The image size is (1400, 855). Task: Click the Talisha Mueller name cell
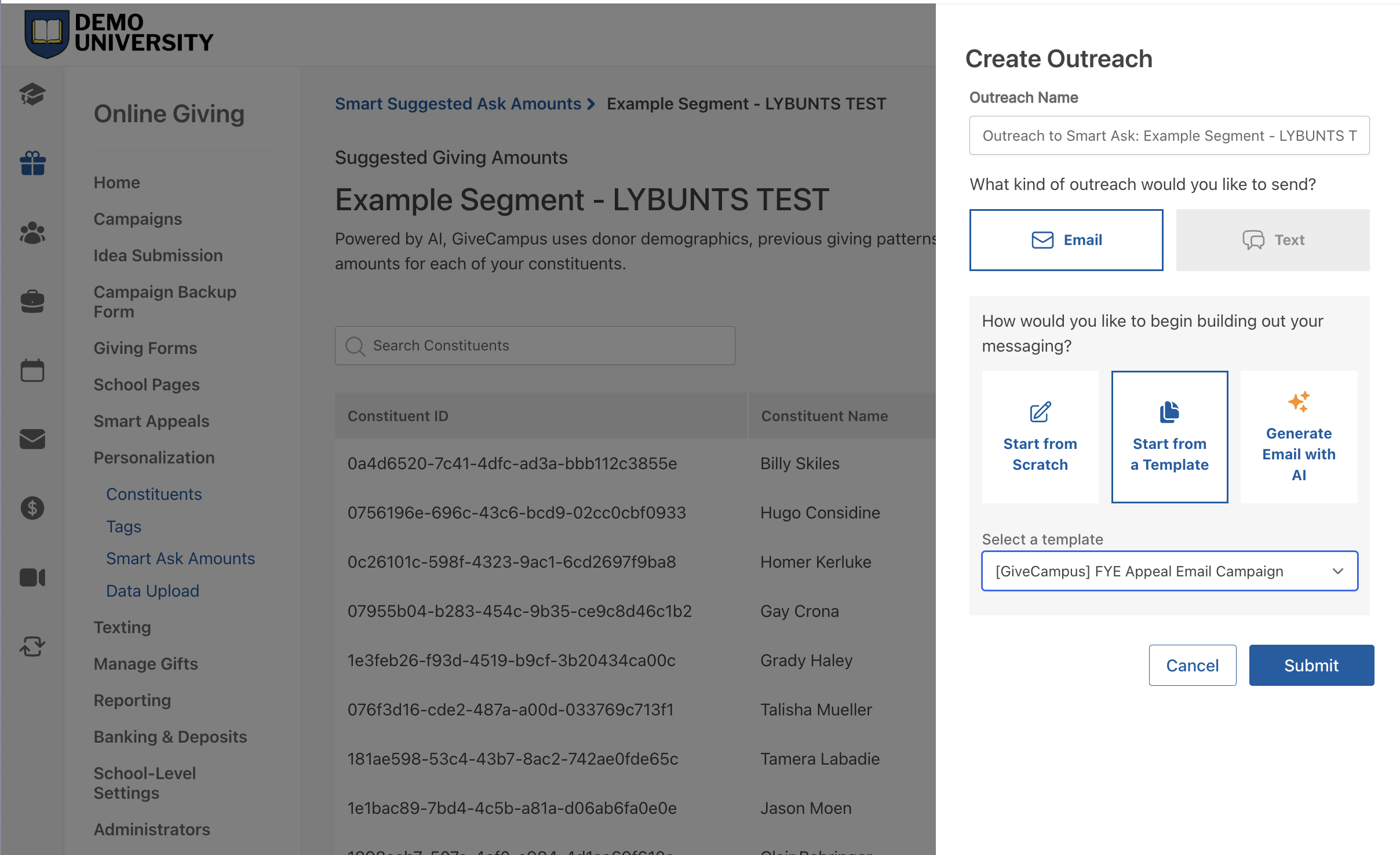(x=816, y=710)
